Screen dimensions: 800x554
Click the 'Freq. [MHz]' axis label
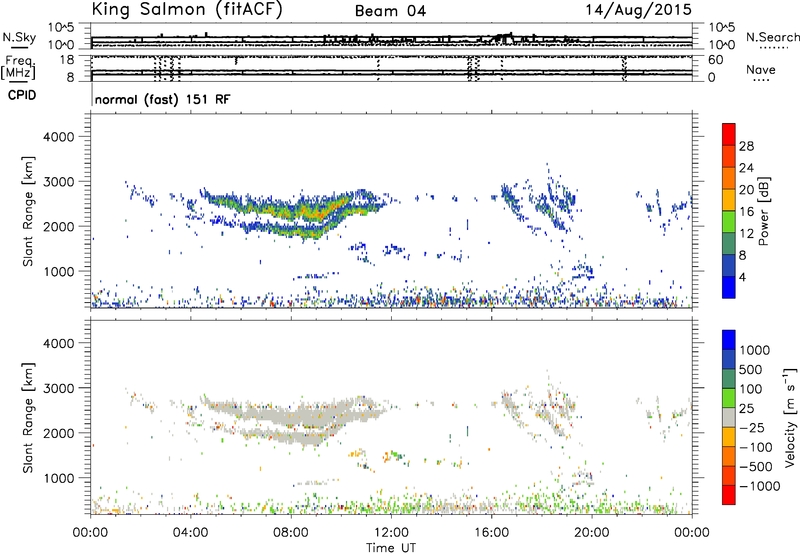point(19,67)
